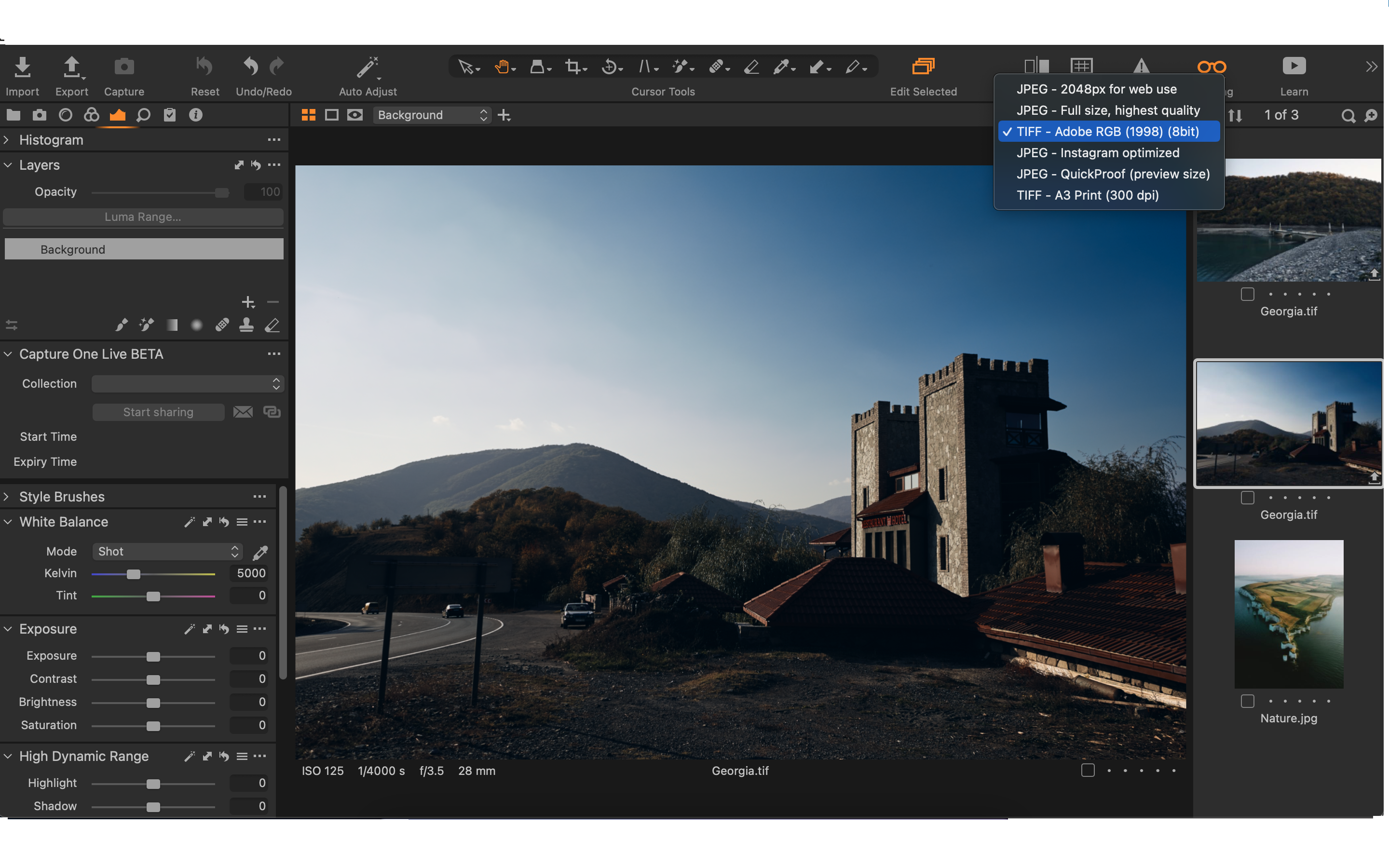Click the Import icon in toolbar
The image size is (1389, 868).
tap(22, 67)
